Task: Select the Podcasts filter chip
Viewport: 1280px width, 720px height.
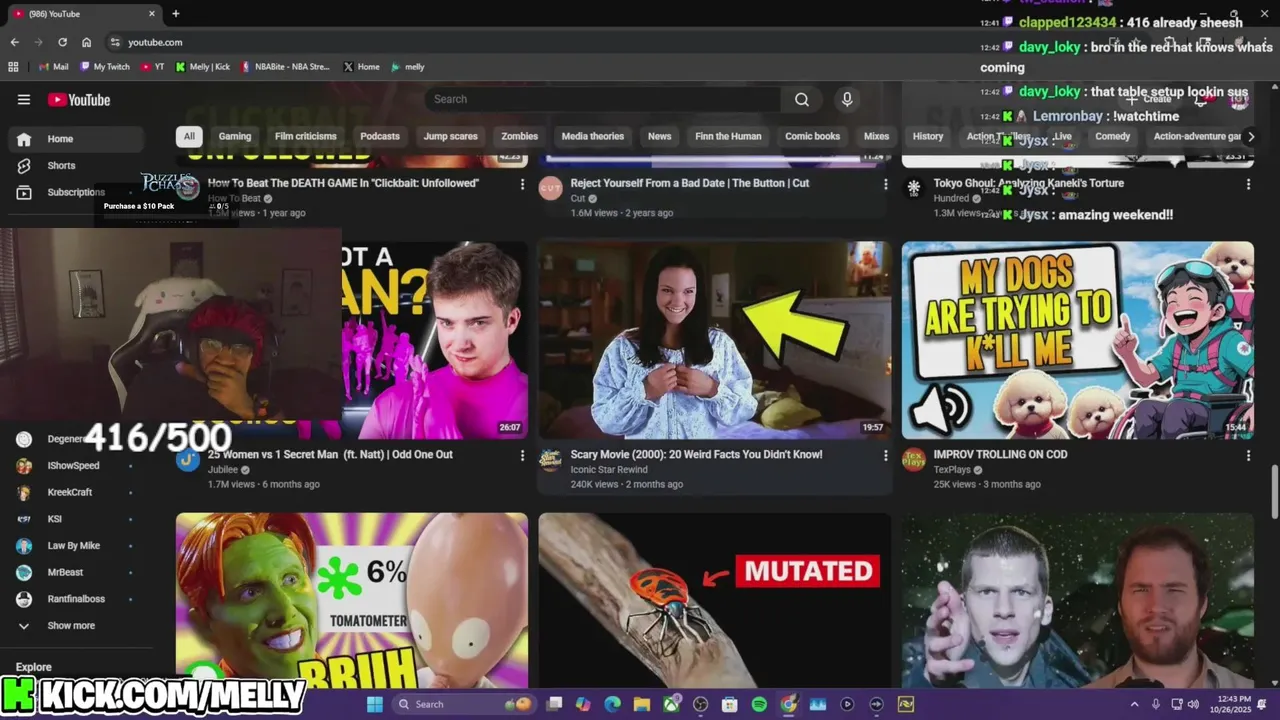Action: click(380, 136)
